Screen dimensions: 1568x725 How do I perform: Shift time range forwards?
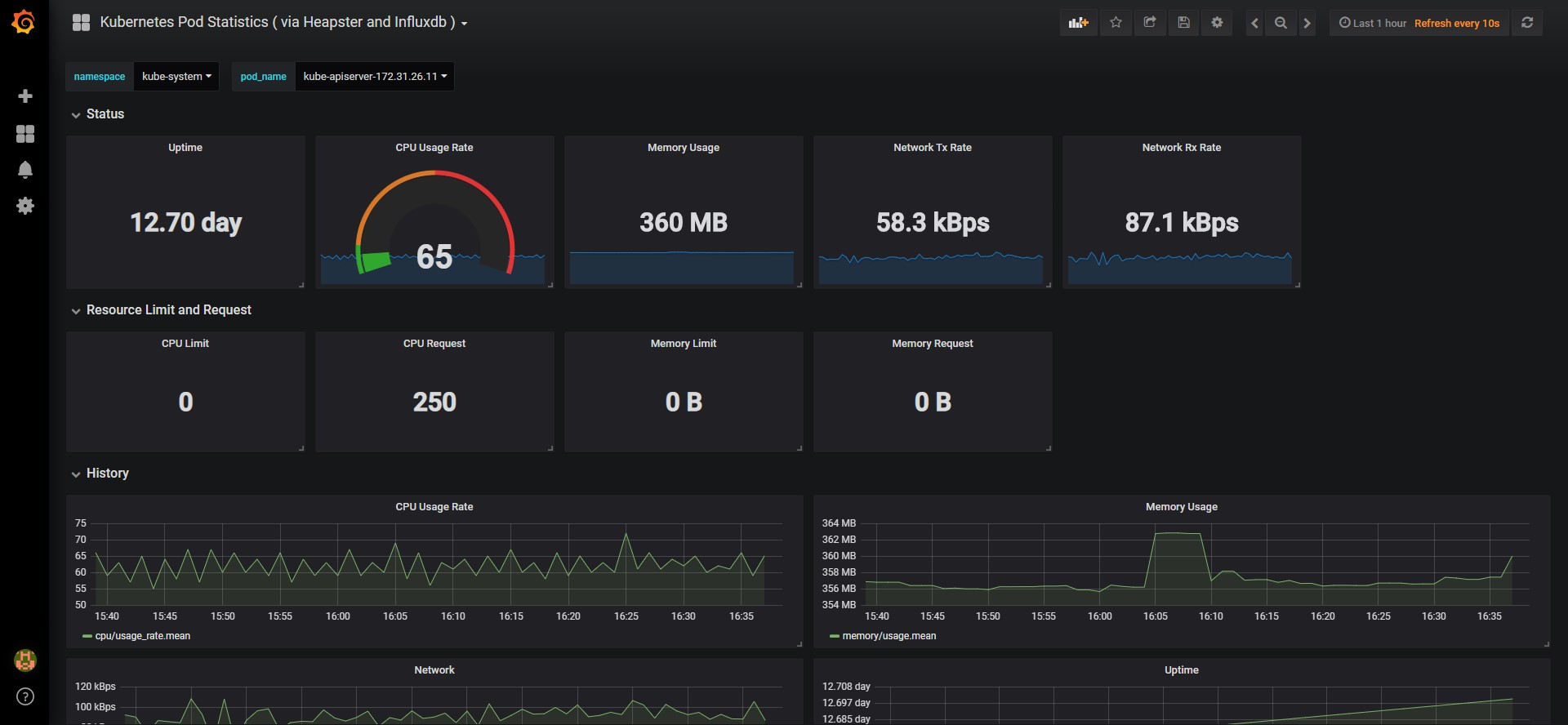coord(1307,23)
